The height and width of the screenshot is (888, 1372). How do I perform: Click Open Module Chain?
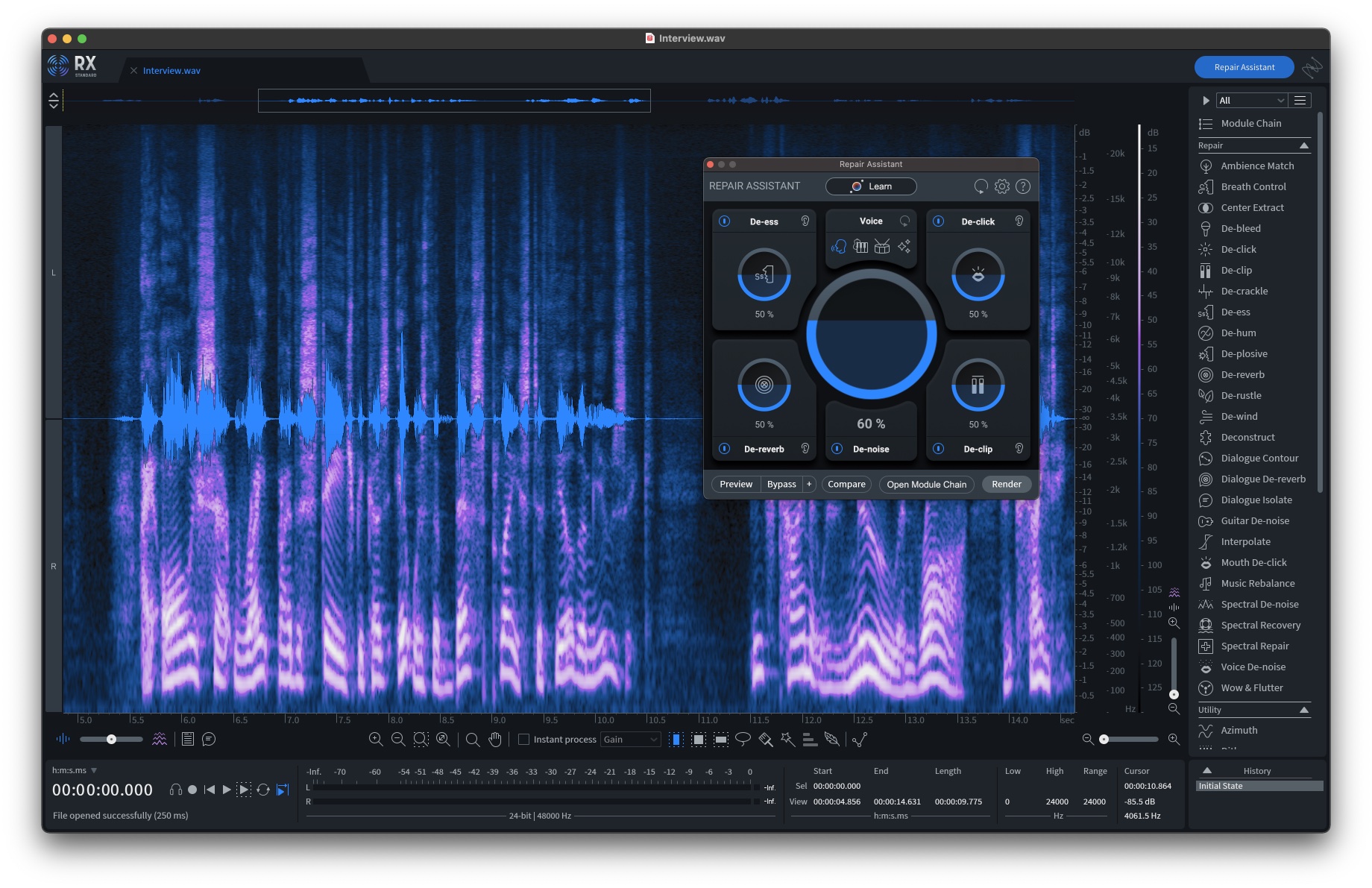click(x=926, y=484)
